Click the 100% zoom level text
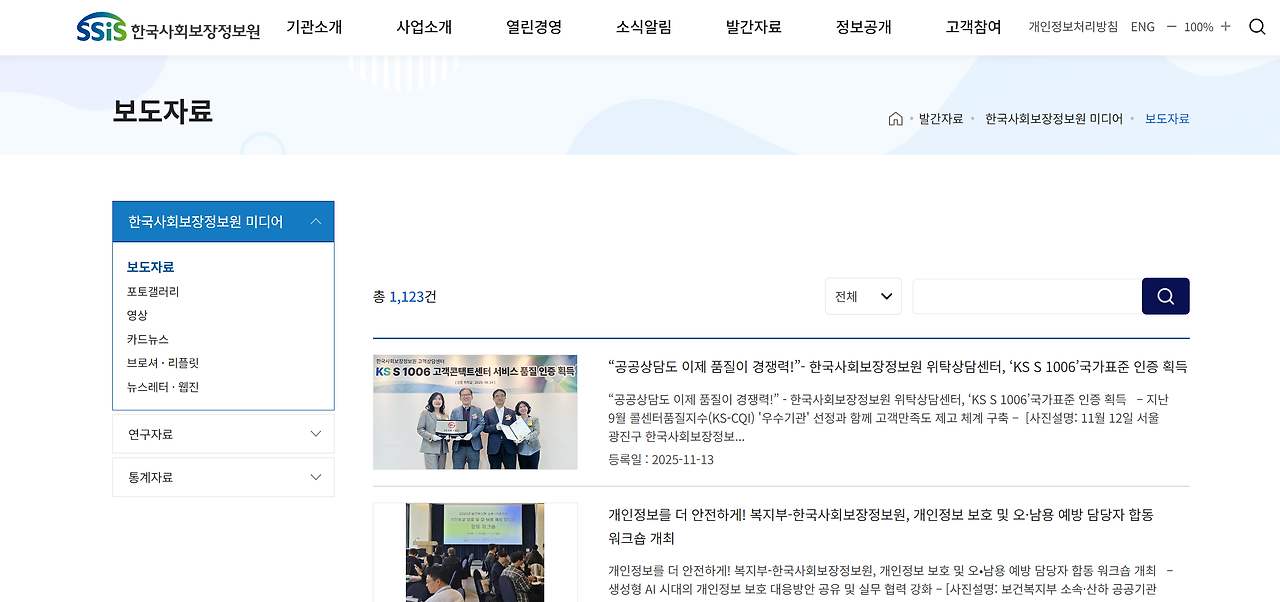The width and height of the screenshot is (1280, 602). pyautogui.click(x=1199, y=27)
